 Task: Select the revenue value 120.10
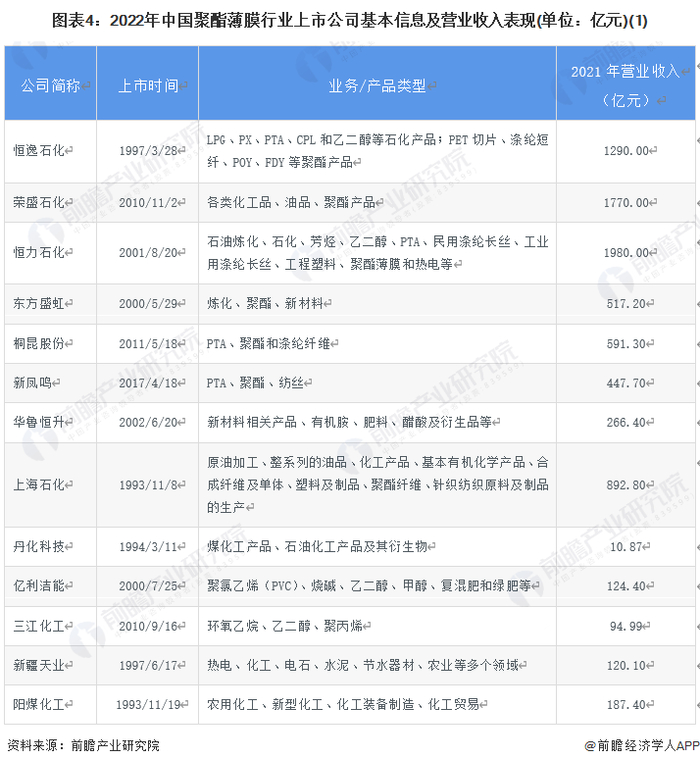626,665
